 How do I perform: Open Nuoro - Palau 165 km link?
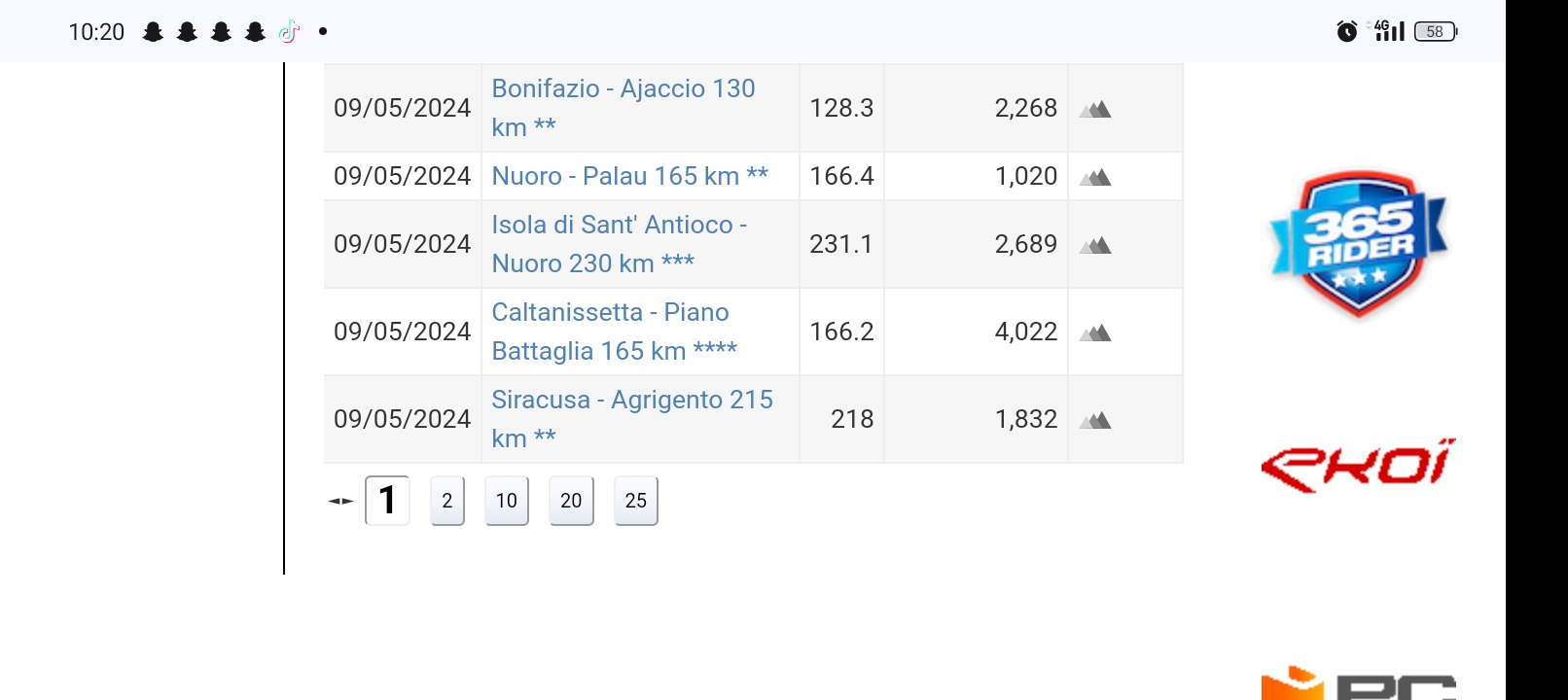(629, 176)
